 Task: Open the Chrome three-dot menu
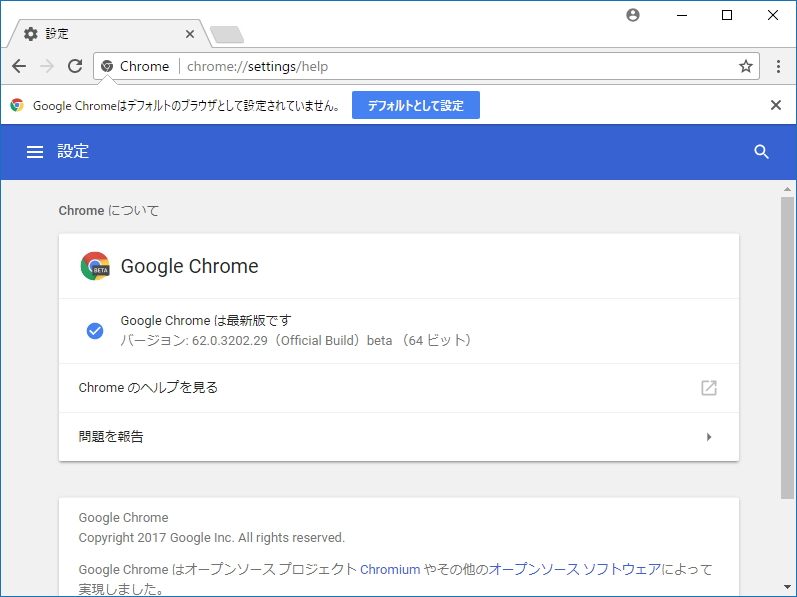tap(778, 66)
